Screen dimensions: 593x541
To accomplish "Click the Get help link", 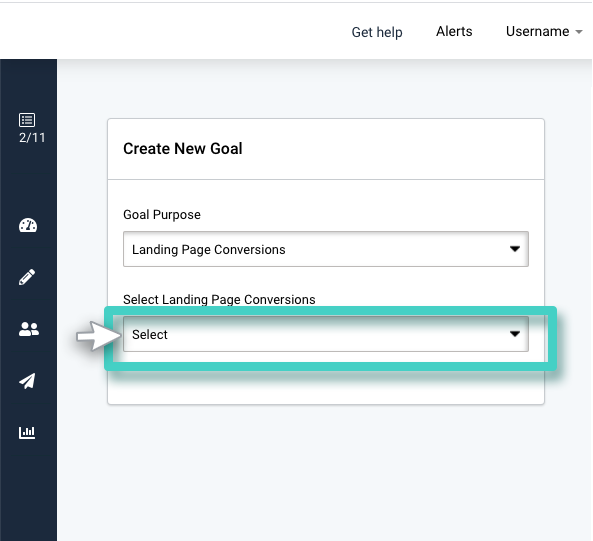I will (x=377, y=32).
